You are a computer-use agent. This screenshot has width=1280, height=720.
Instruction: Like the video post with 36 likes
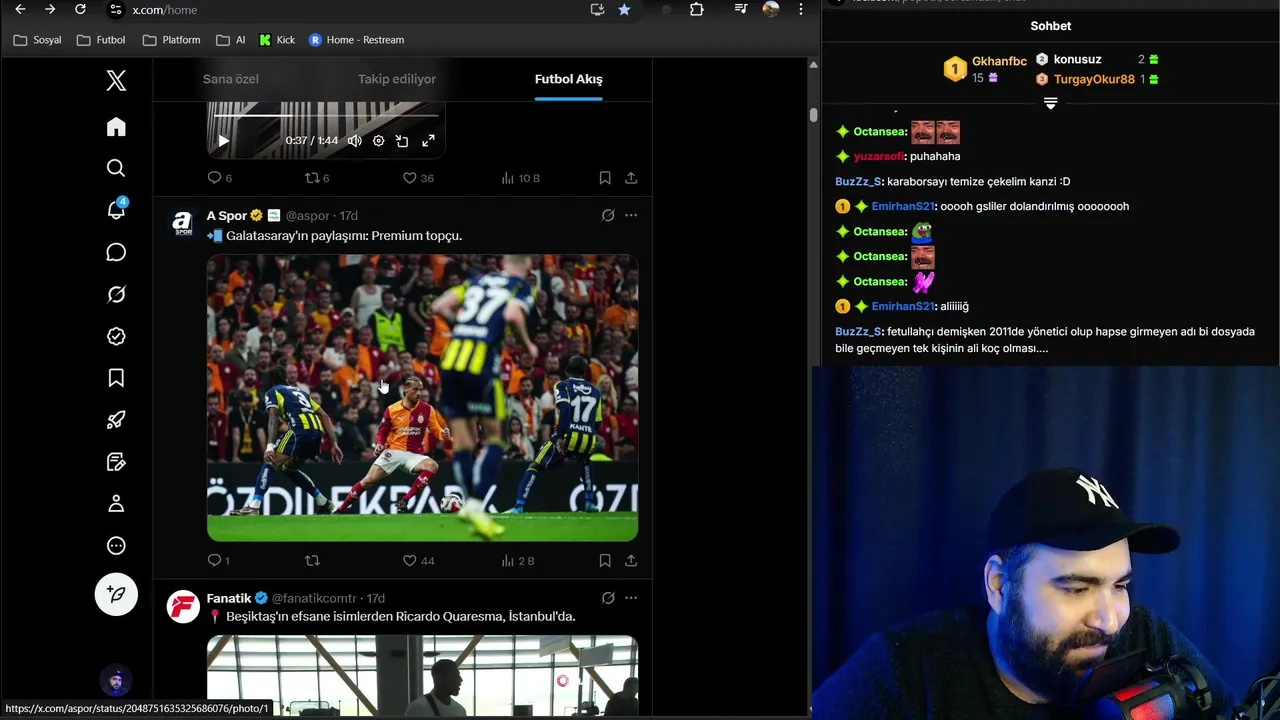click(417, 178)
